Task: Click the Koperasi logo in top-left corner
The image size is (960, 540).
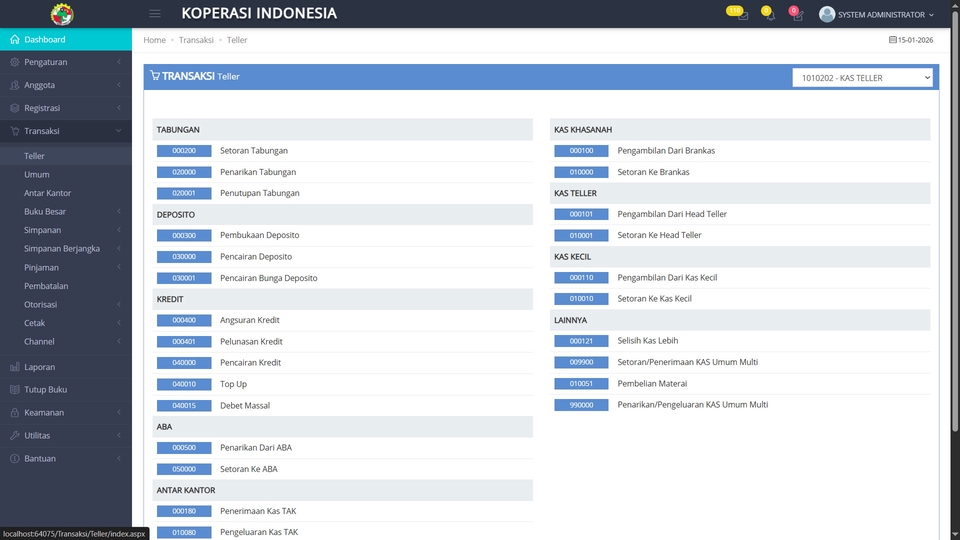Action: click(62, 14)
